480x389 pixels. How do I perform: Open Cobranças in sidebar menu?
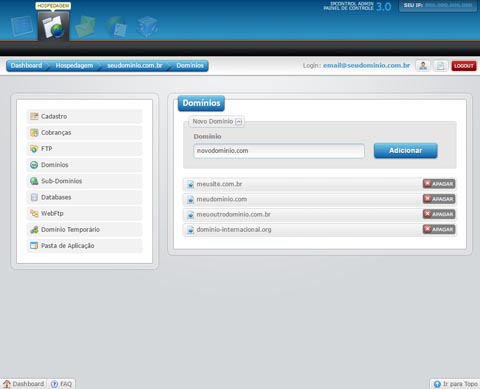tap(84, 133)
